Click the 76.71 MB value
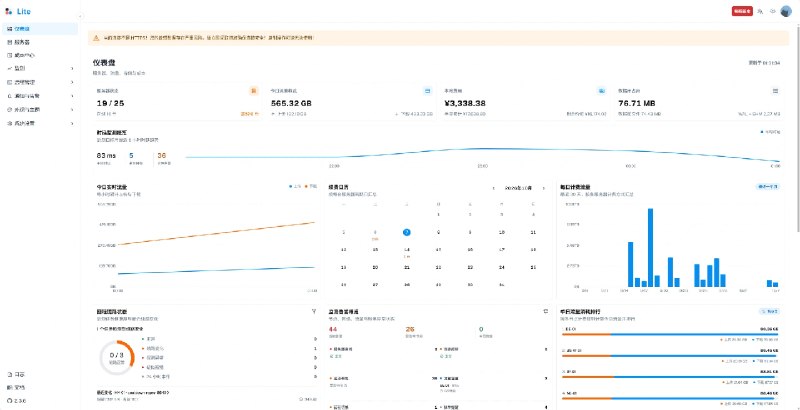The width and height of the screenshot is (800, 410). pyautogui.click(x=637, y=103)
